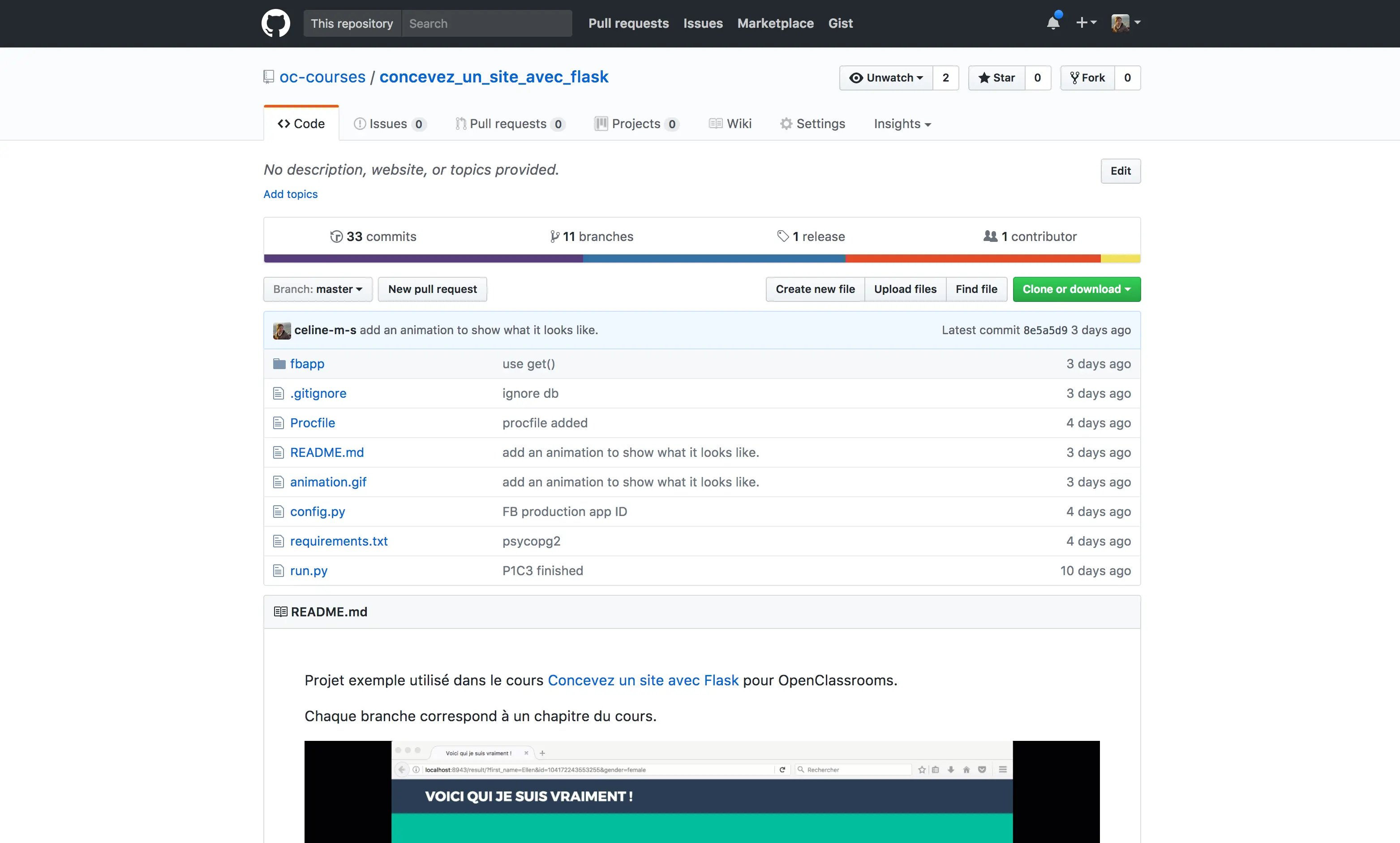Click the run.py file icon
The image size is (1400, 843).
coord(278,570)
